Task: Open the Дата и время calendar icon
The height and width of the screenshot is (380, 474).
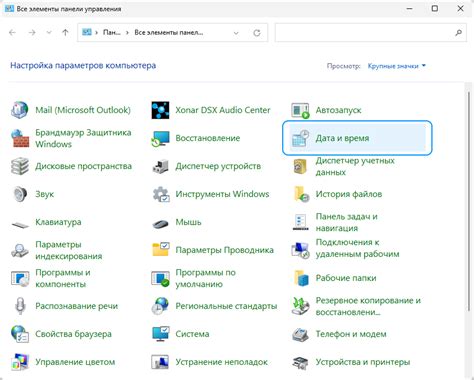Action: (x=300, y=138)
